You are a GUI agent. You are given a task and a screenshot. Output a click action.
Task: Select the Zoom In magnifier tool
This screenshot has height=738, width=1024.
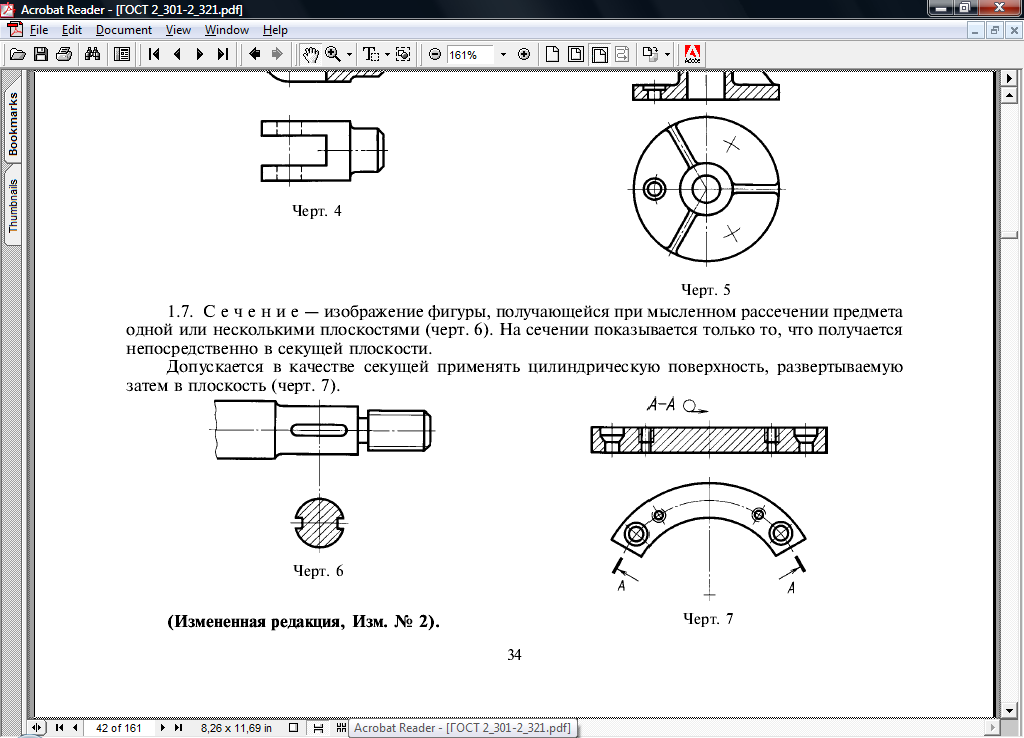333,54
